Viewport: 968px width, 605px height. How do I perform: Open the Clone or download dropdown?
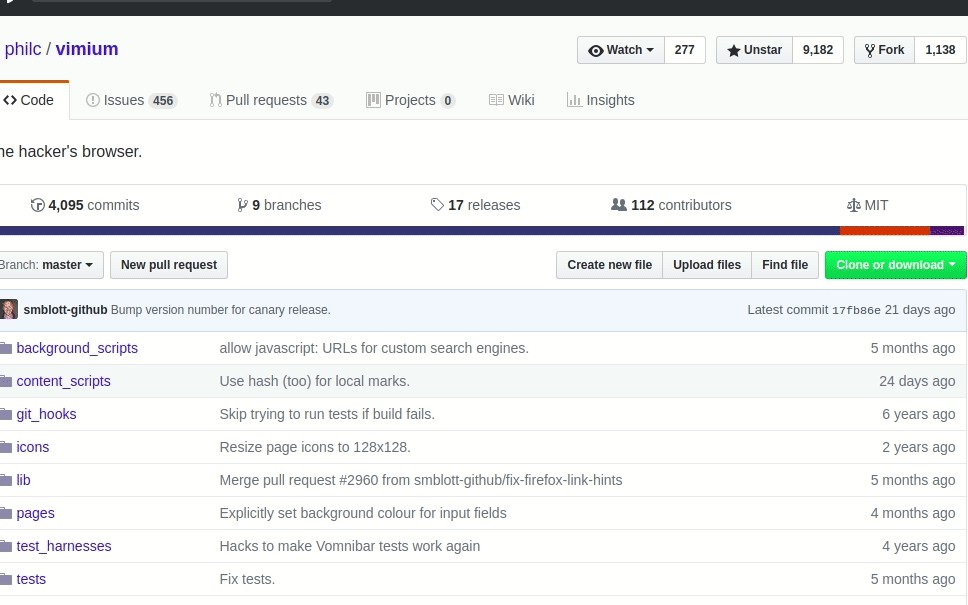pyautogui.click(x=895, y=265)
